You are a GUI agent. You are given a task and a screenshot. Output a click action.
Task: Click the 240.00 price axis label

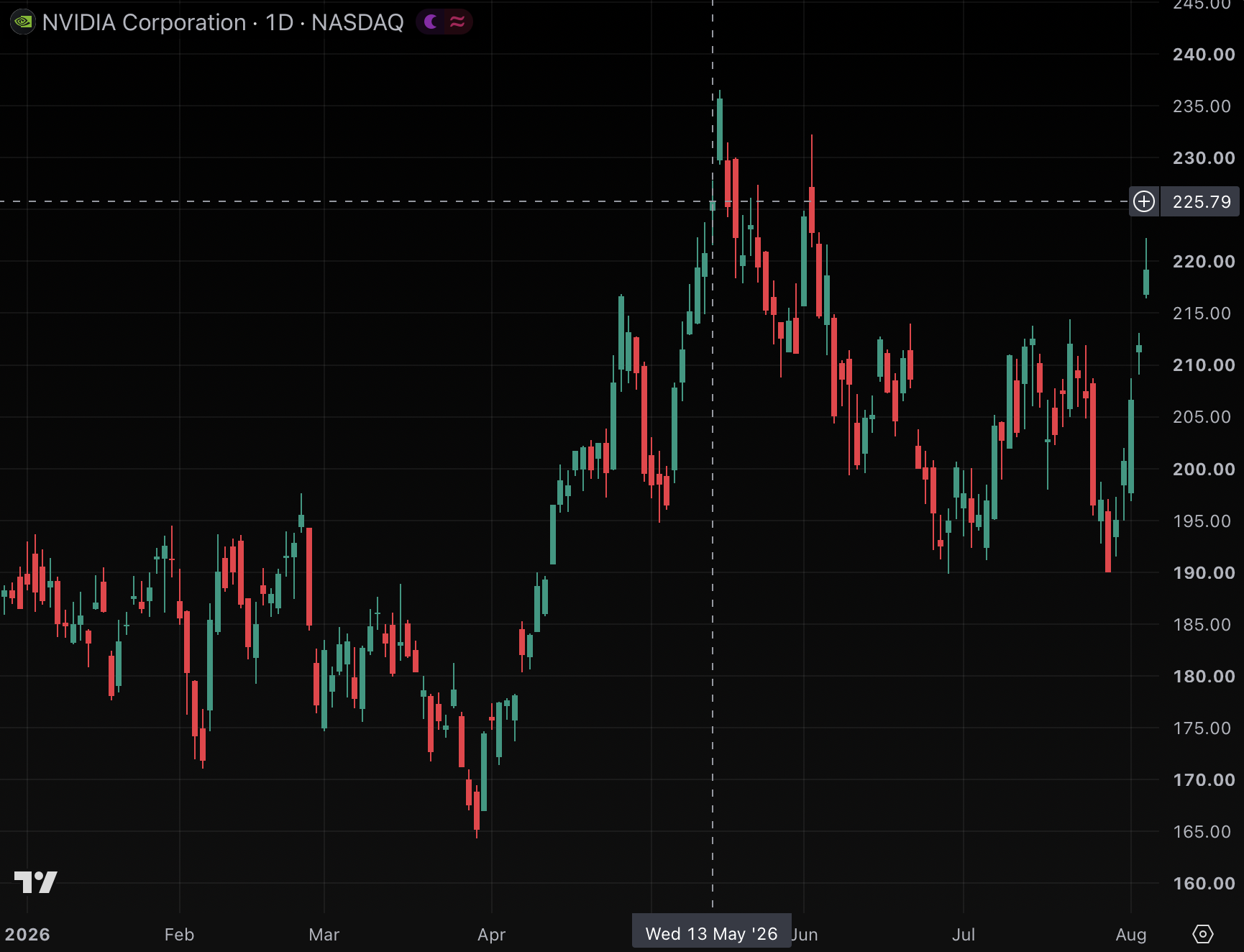click(1203, 55)
